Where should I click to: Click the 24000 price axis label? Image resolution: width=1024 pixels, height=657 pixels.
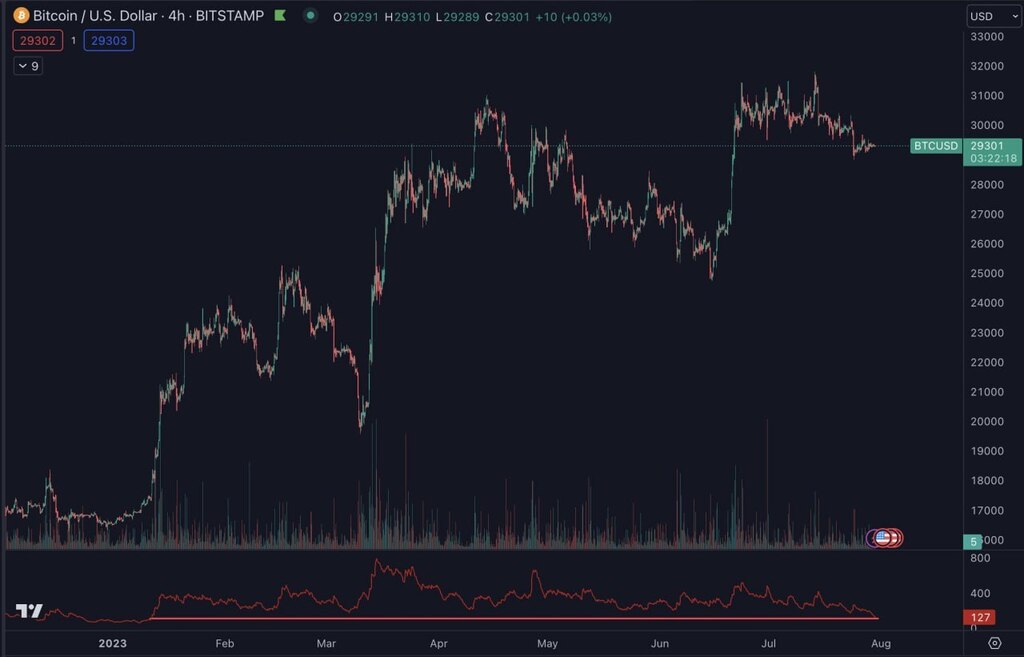pos(987,303)
